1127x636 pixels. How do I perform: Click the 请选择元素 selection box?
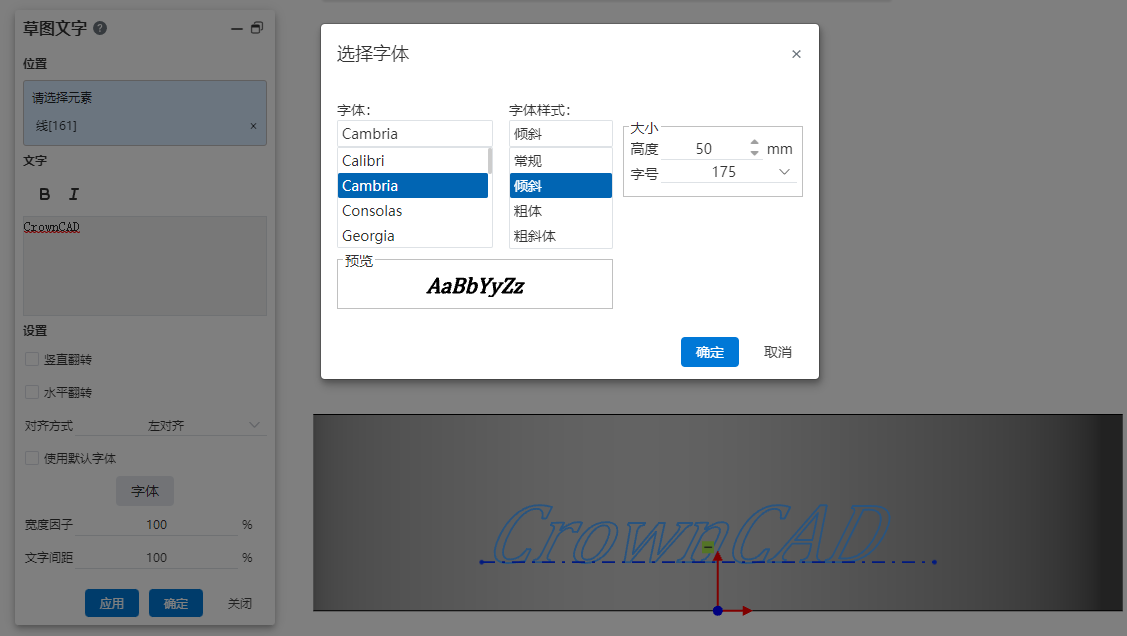tap(144, 113)
